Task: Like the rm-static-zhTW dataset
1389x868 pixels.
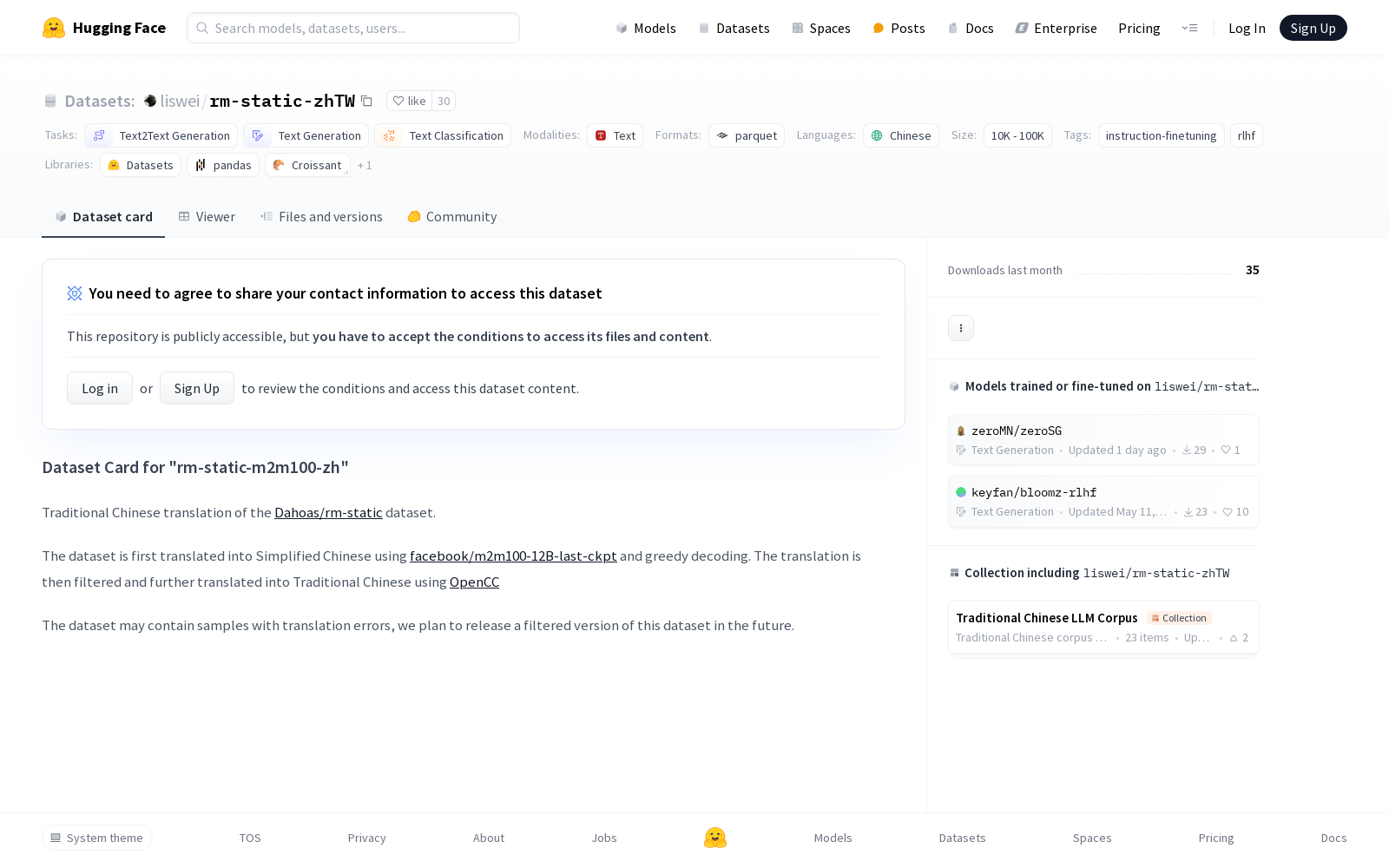Action: point(410,101)
